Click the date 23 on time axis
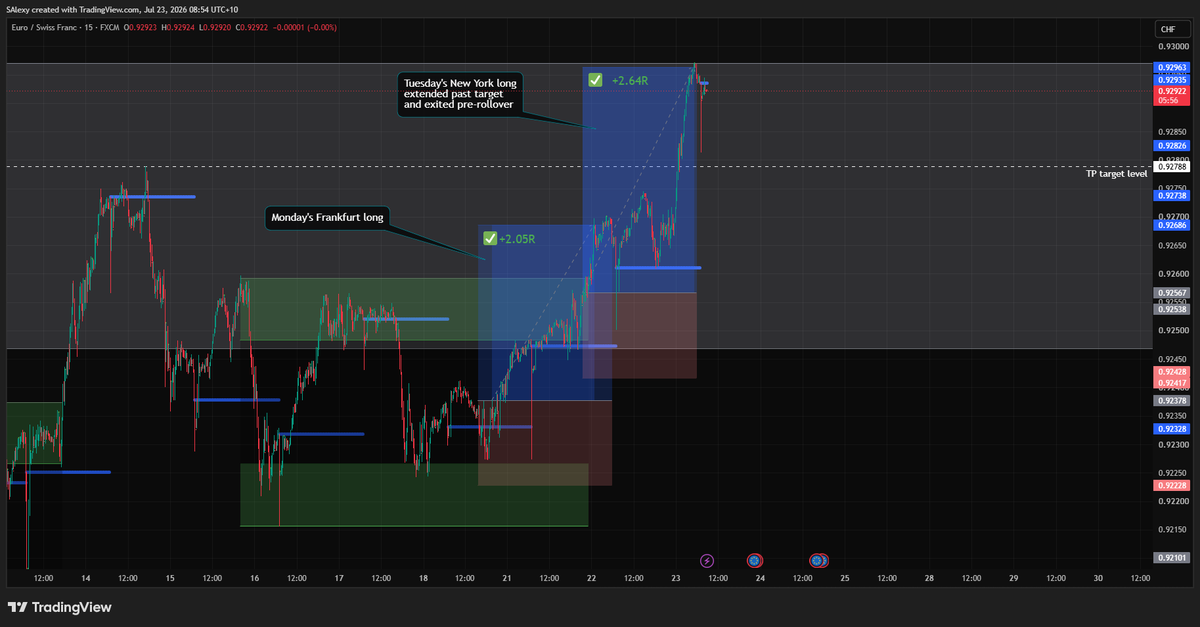Viewport: 1200px width, 627px height. (676, 578)
